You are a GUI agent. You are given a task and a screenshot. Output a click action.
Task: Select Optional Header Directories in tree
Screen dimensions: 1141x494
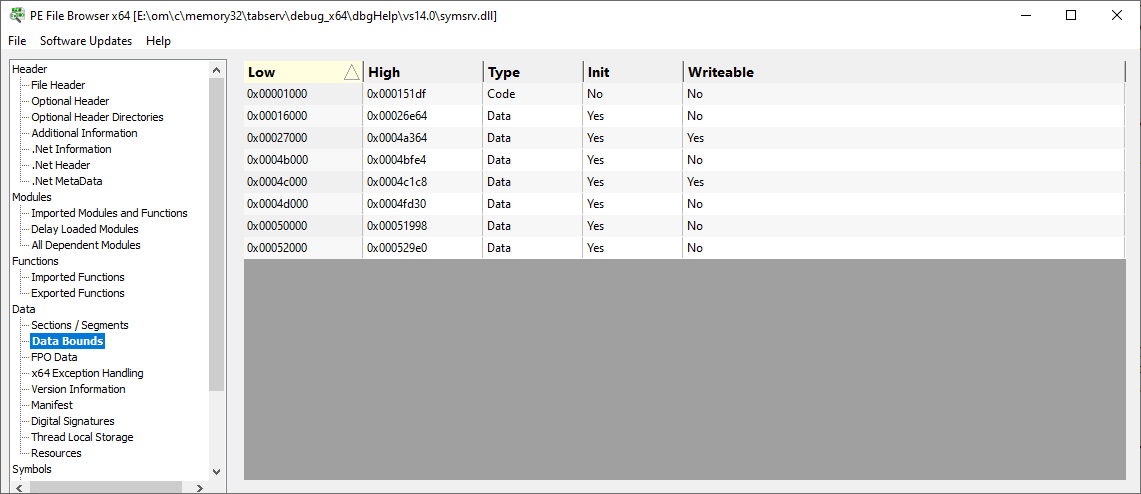[98, 117]
